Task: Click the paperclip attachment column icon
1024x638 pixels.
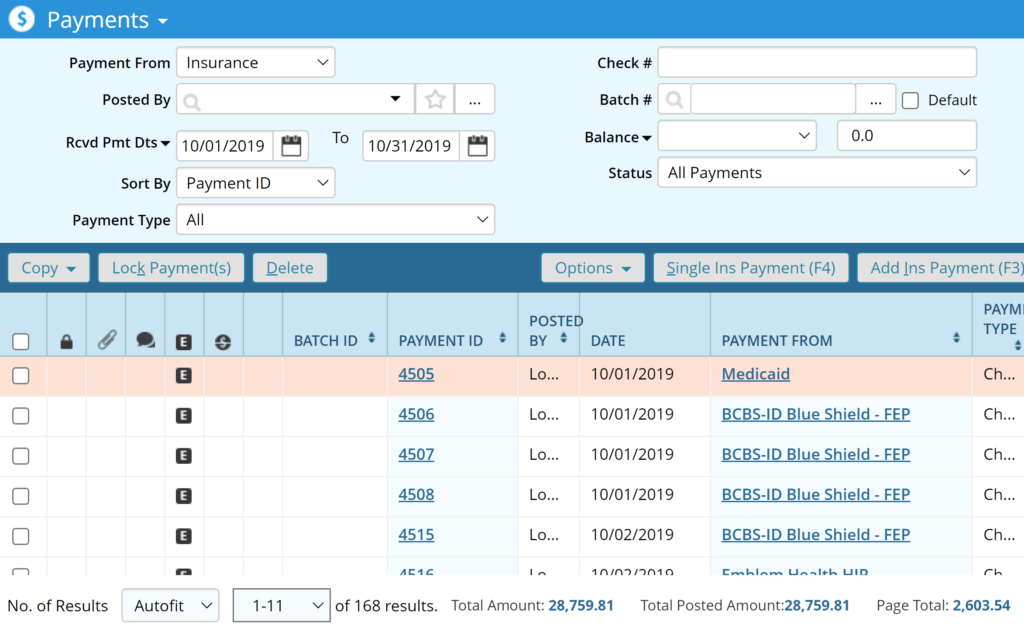Action: click(106, 341)
